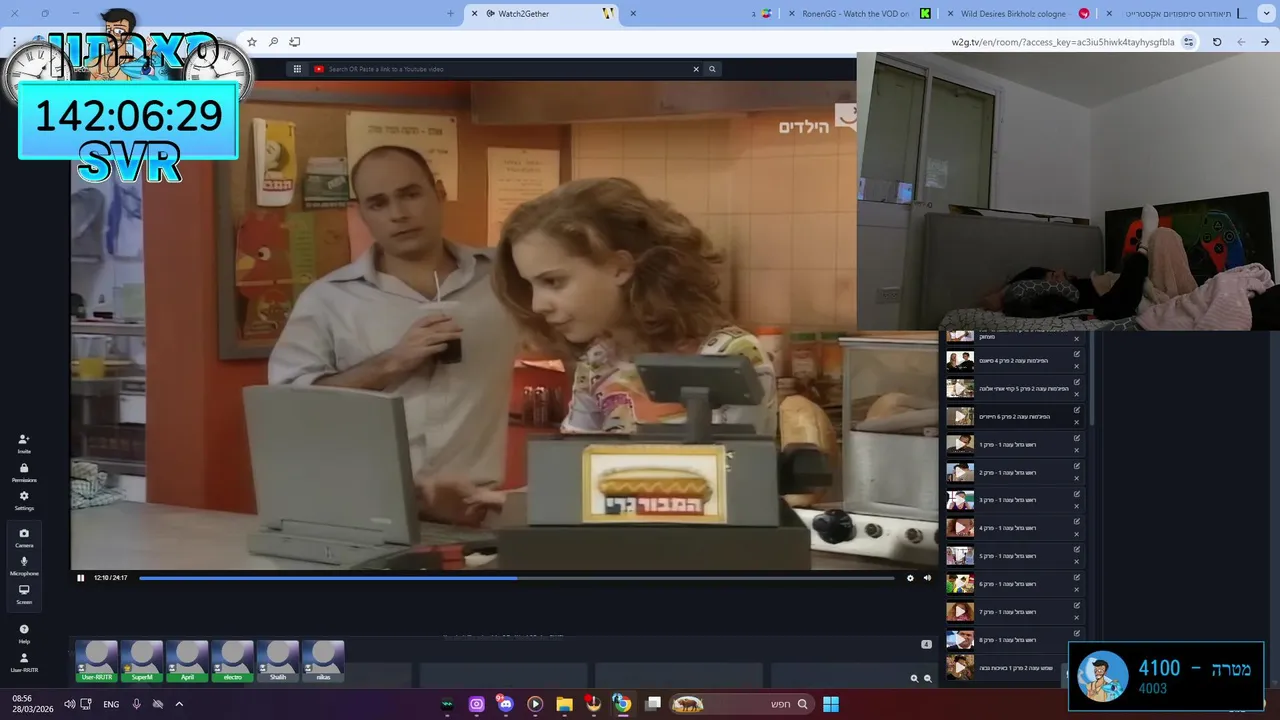Open site information icon in address bar
The image size is (1280, 720).
click(x=1188, y=42)
